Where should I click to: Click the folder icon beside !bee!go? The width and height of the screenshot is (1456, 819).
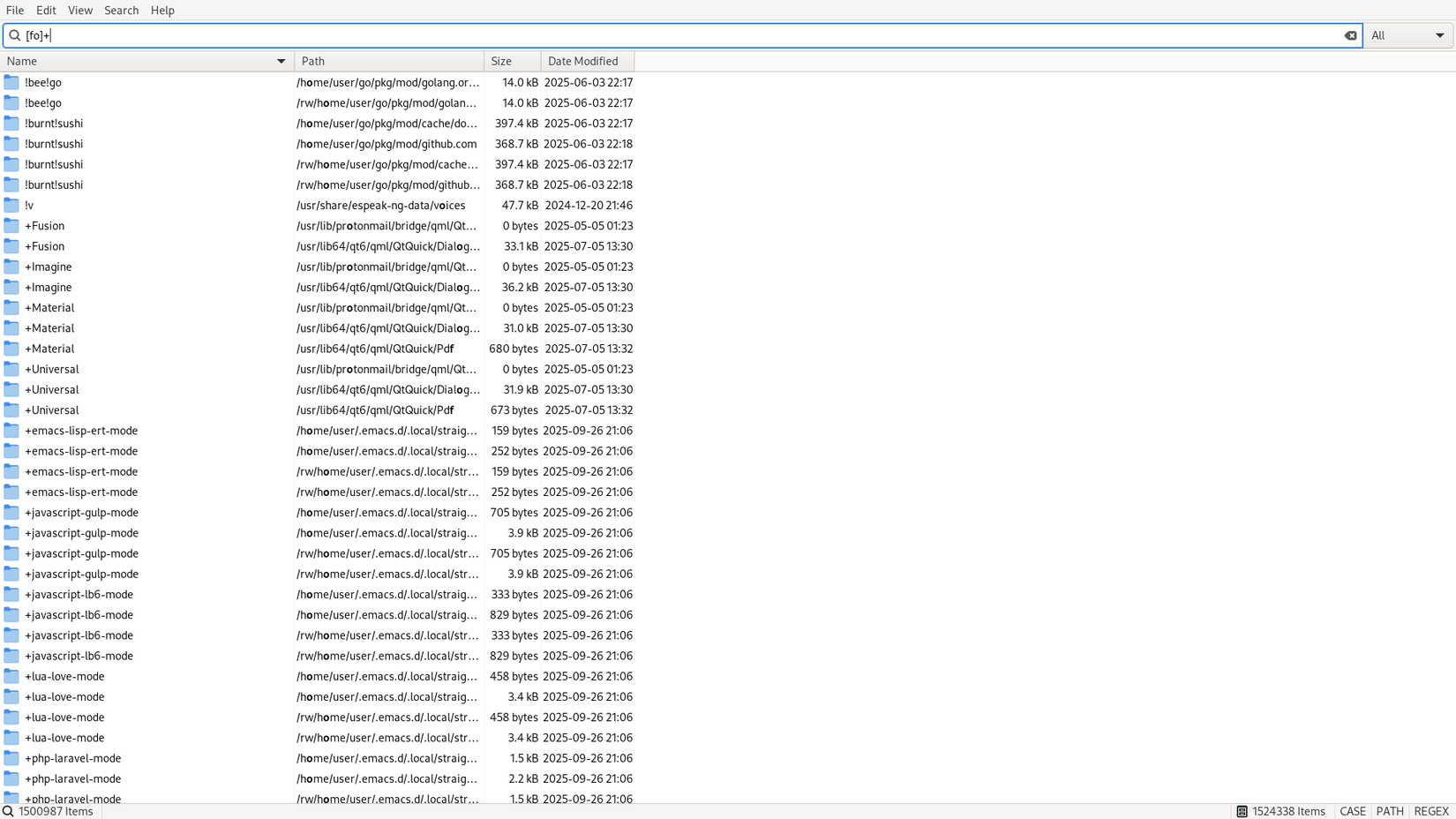[11, 82]
